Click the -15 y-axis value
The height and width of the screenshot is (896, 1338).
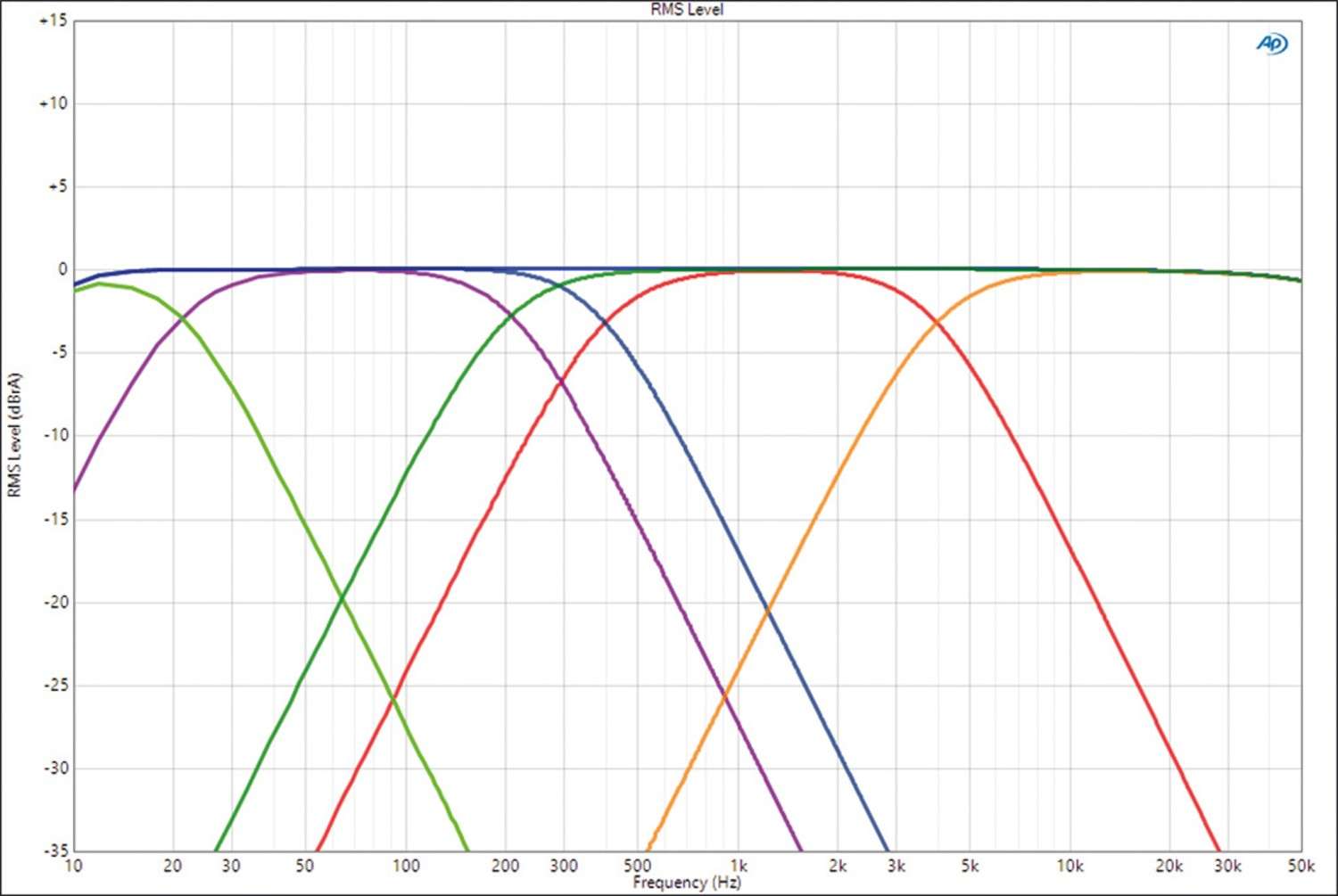55,519
